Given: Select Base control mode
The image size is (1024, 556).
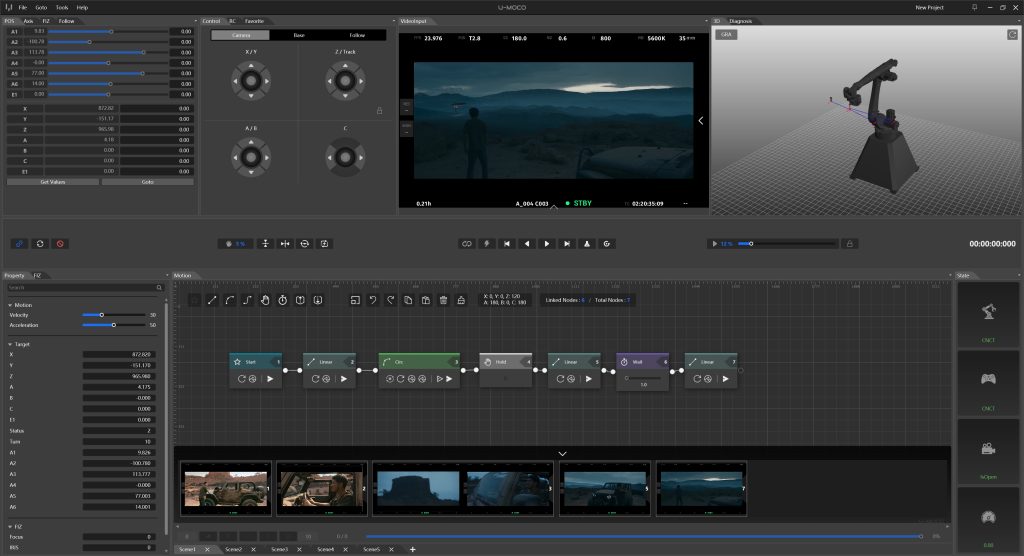Looking at the screenshot, I should click(298, 35).
